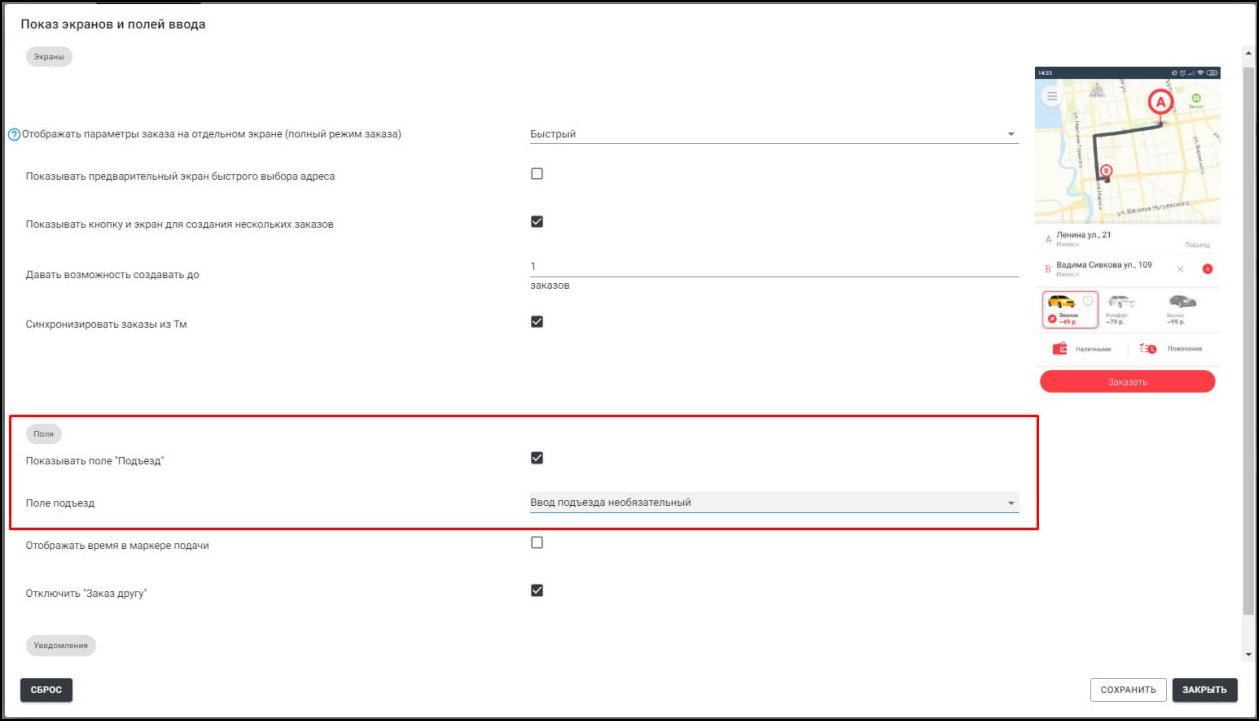Viewport: 1259px width, 721px height.
Task: Select the yellow Economy taxi icon
Action: pyautogui.click(x=1061, y=302)
